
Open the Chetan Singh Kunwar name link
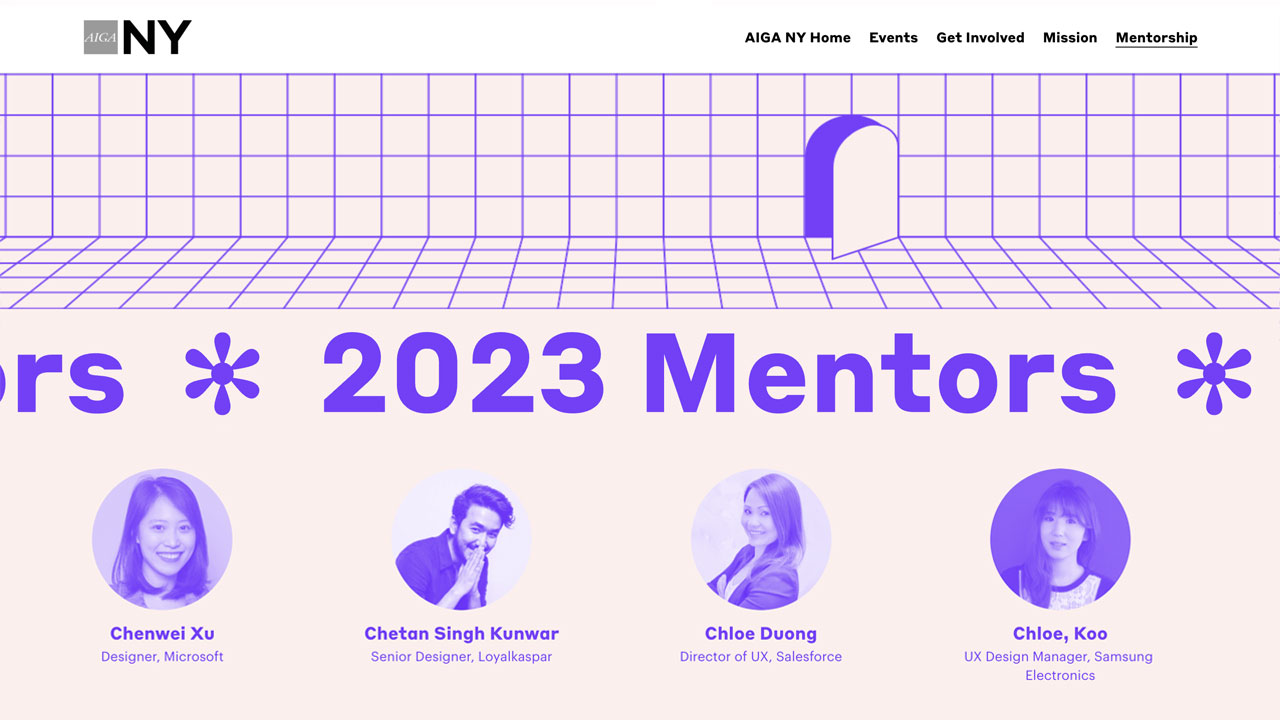pyautogui.click(x=461, y=633)
